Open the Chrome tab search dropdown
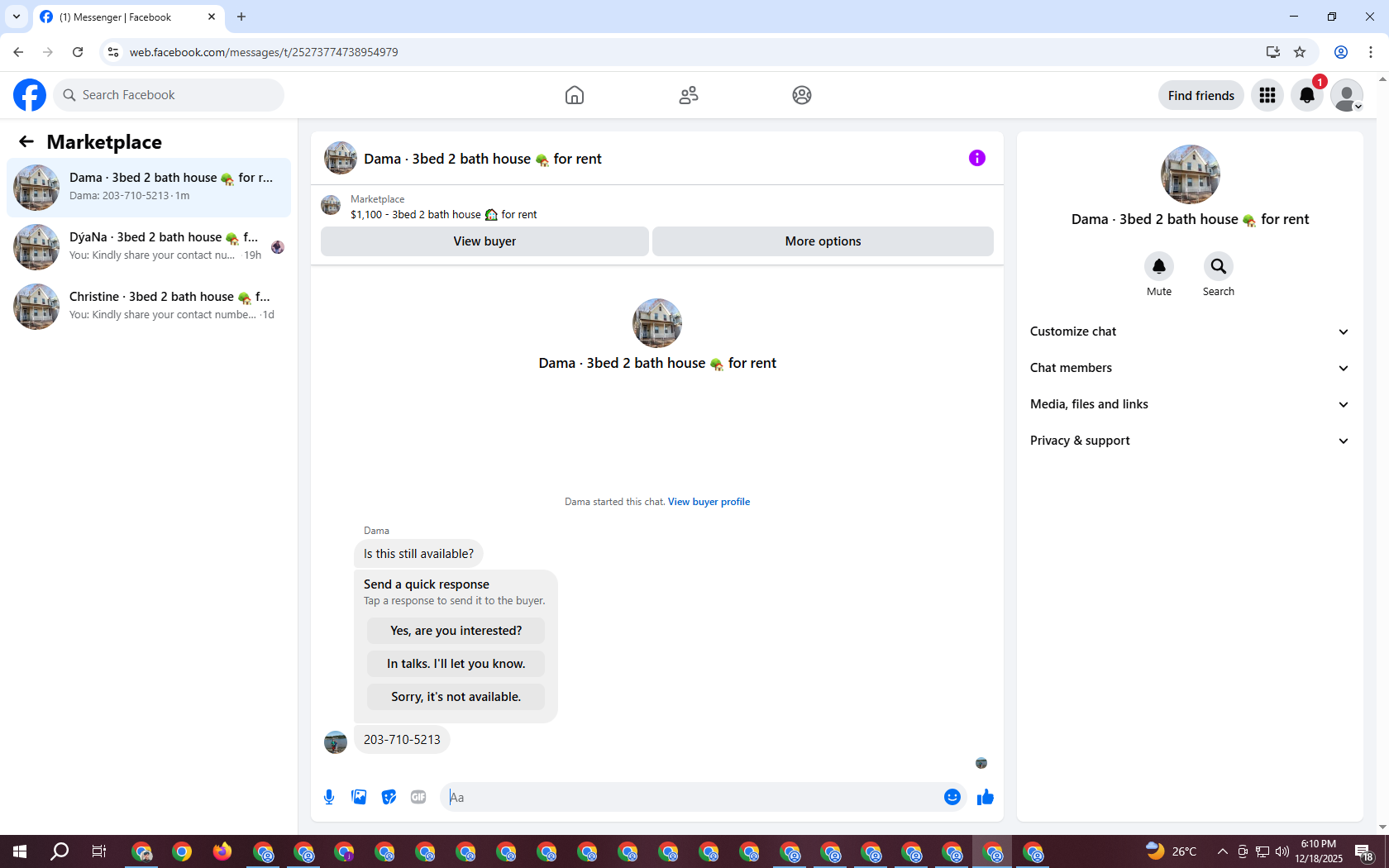The width and height of the screenshot is (1389, 868). pyautogui.click(x=17, y=17)
